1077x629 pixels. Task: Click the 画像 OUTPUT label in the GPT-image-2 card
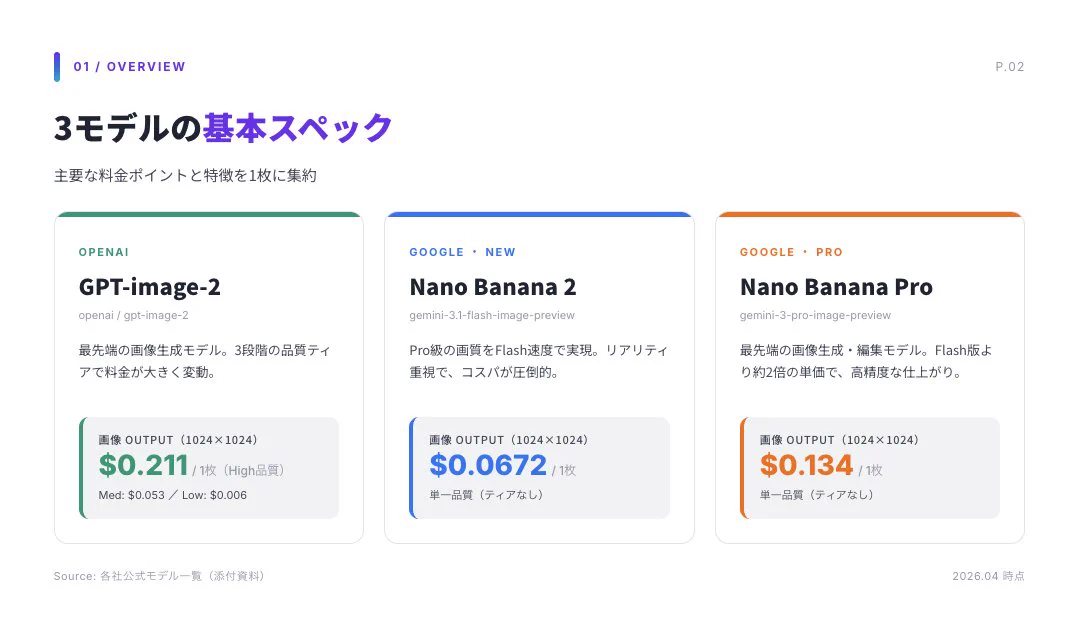178,440
